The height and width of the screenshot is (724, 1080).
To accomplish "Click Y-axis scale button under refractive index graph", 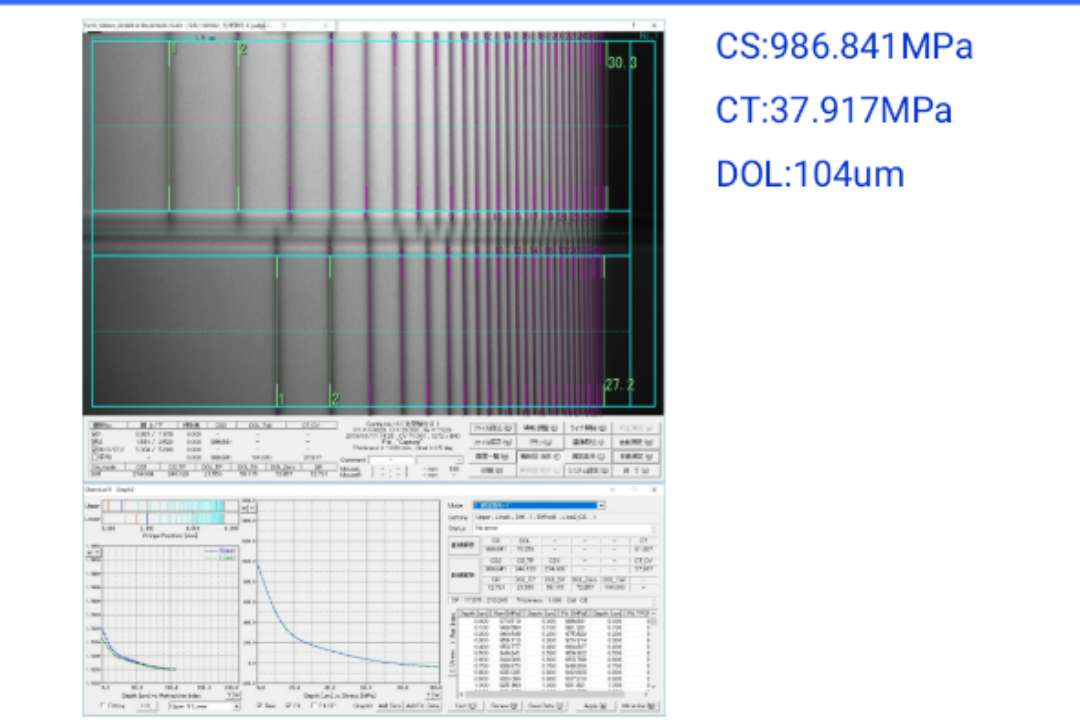I will pos(234,694).
